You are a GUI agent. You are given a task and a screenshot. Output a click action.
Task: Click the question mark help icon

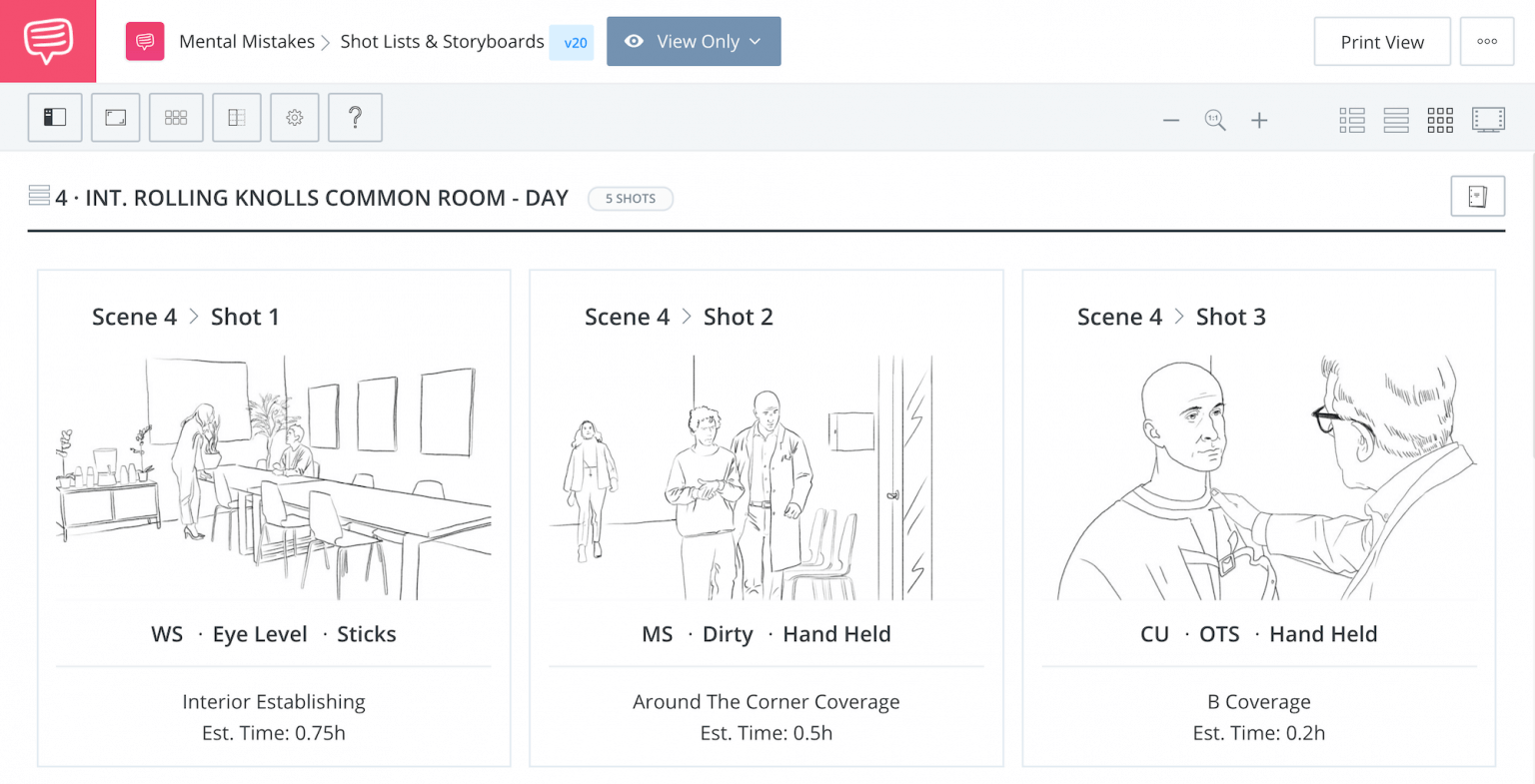(355, 118)
